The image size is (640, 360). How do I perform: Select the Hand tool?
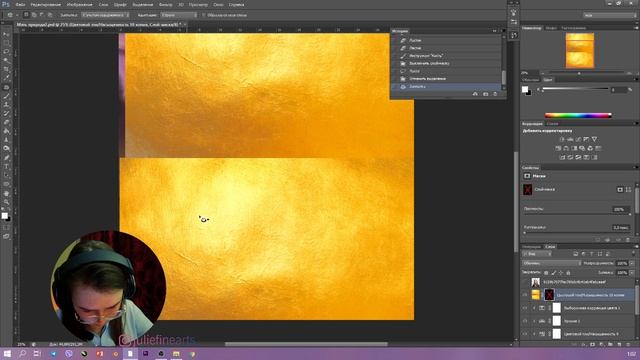pos(6,193)
